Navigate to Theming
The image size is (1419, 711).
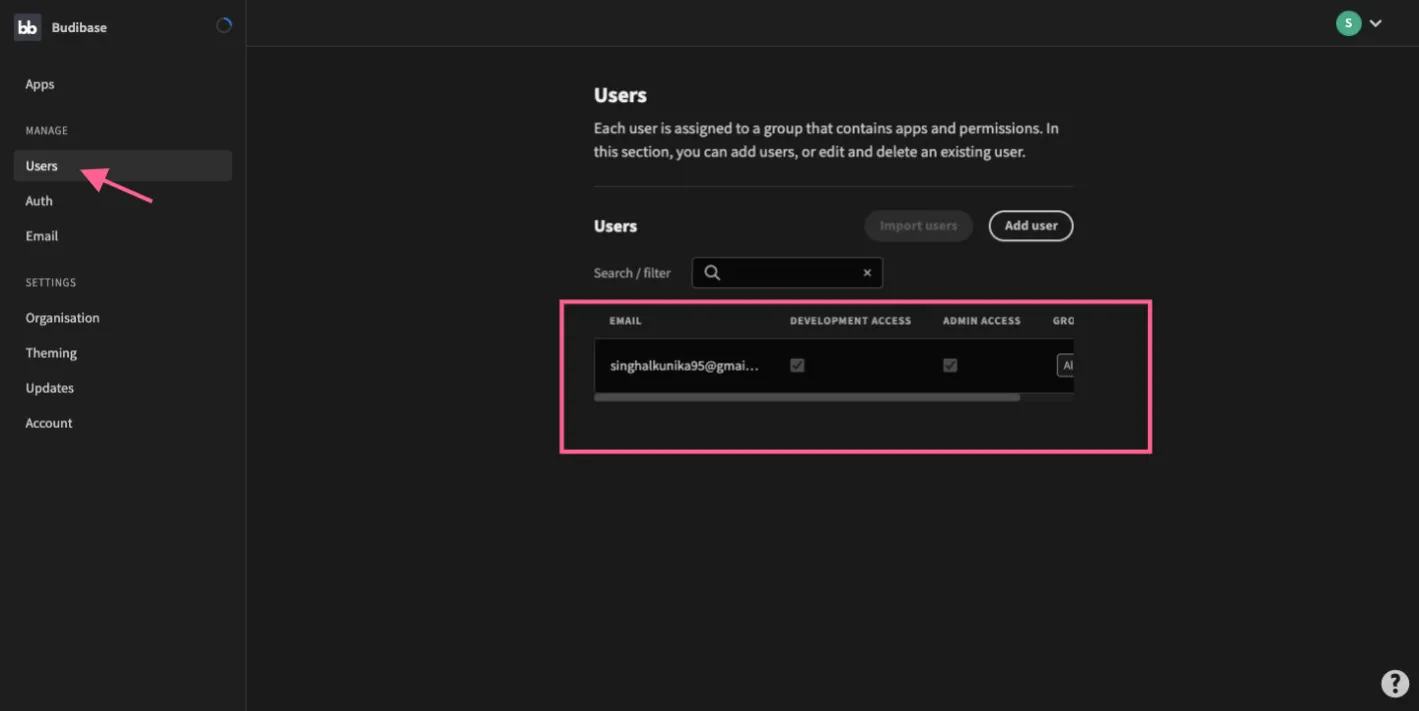tap(51, 353)
